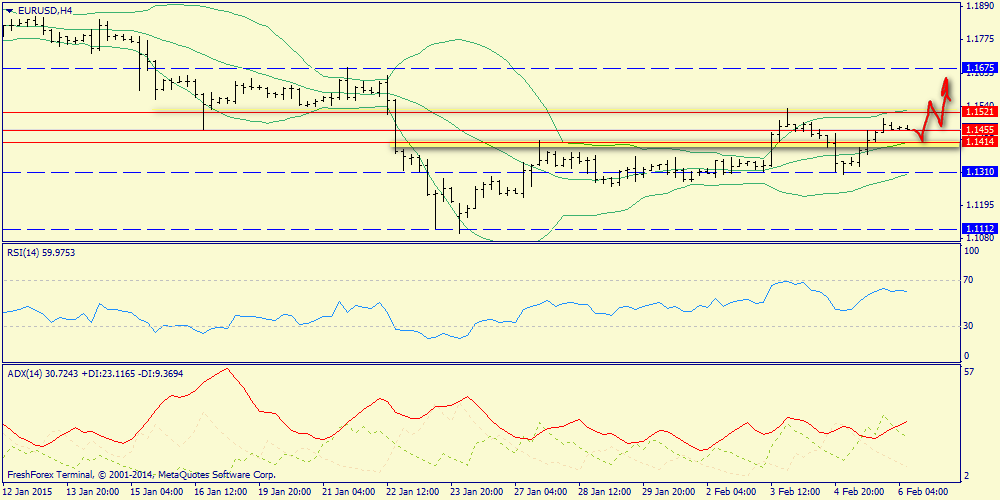Click the 15 Jan 04:00 time label
Viewport: 1000px width, 500px height.
(155, 492)
